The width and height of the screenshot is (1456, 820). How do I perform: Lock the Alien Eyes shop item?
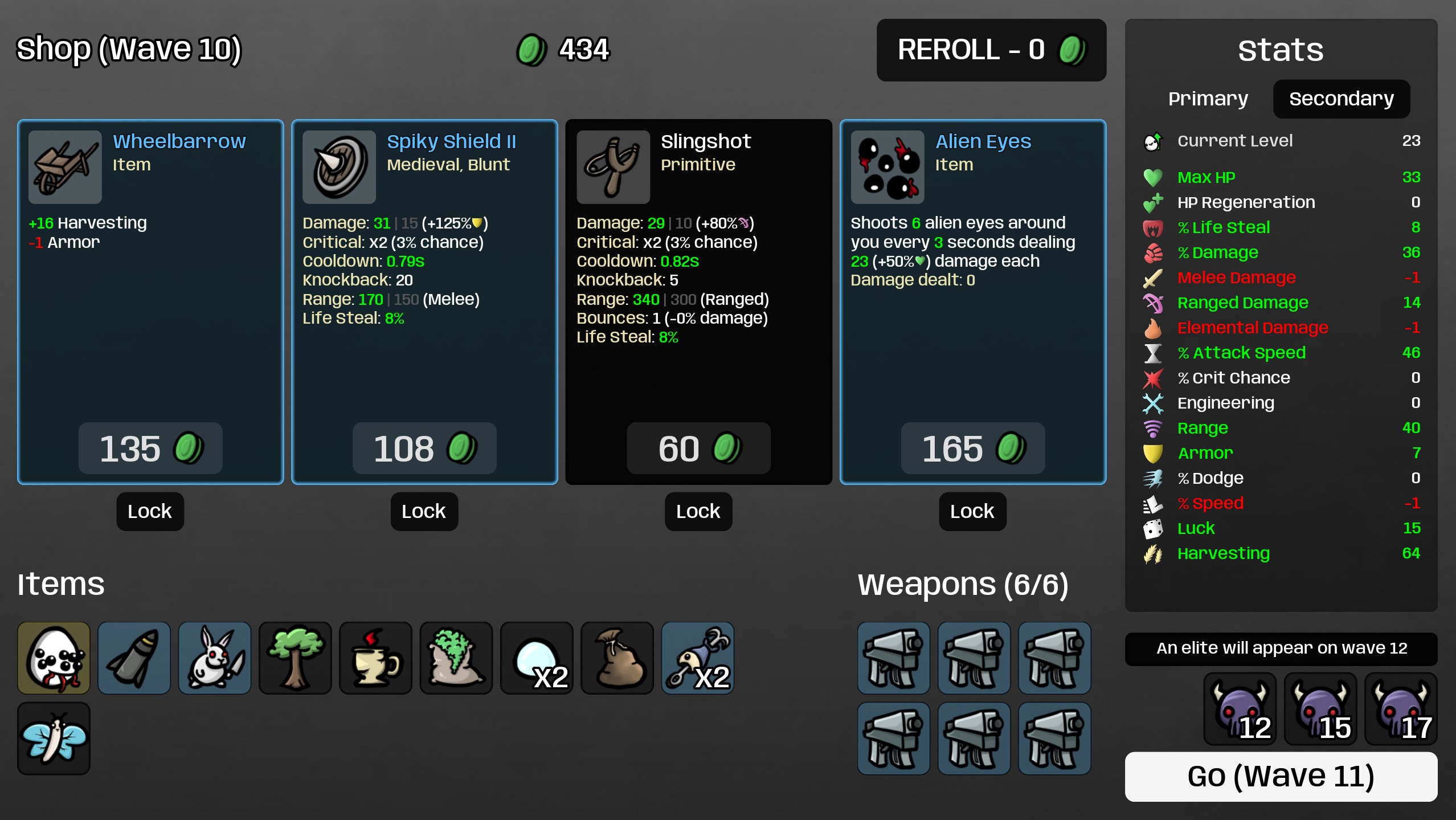click(x=972, y=511)
